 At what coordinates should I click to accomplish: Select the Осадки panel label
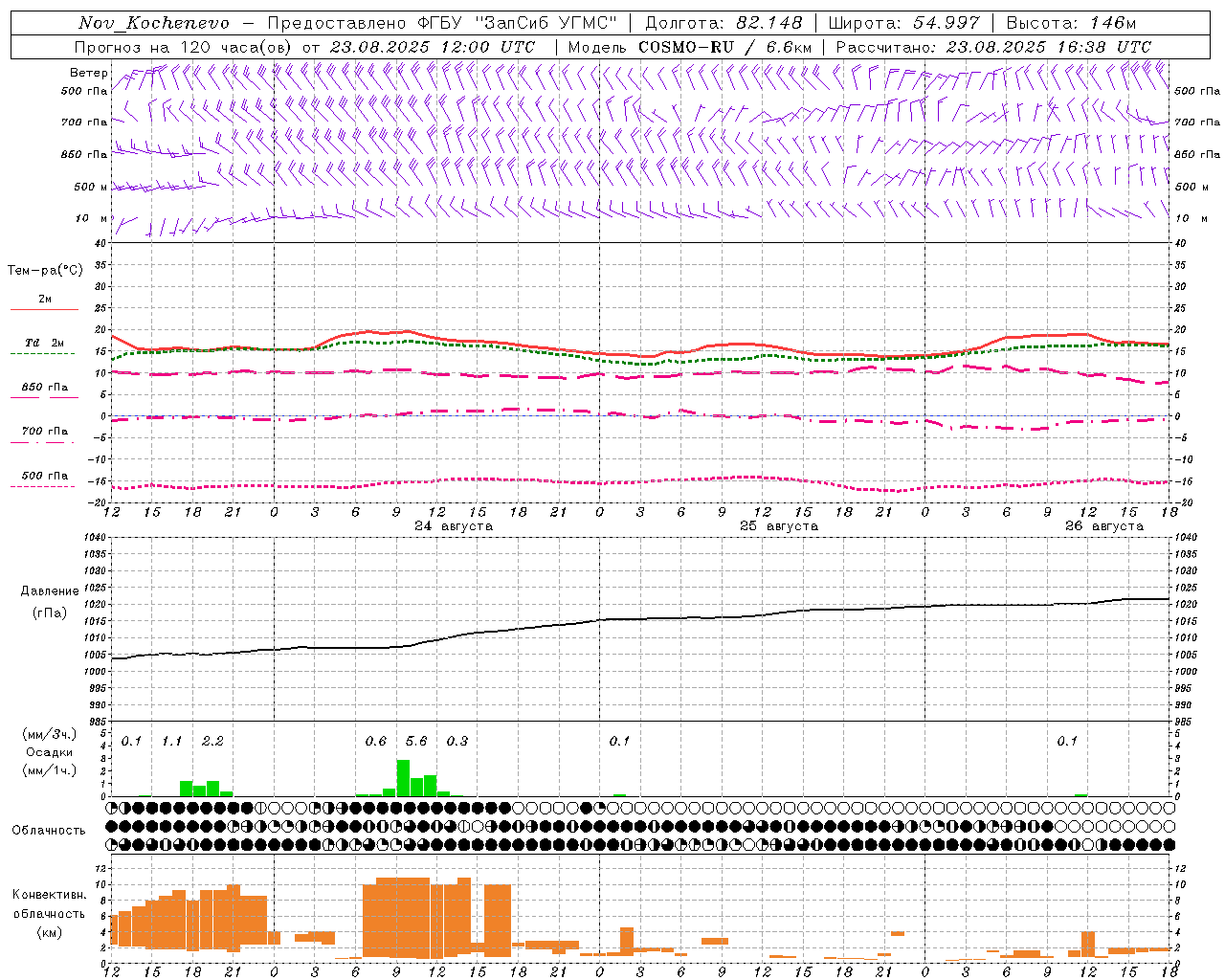[x=50, y=752]
